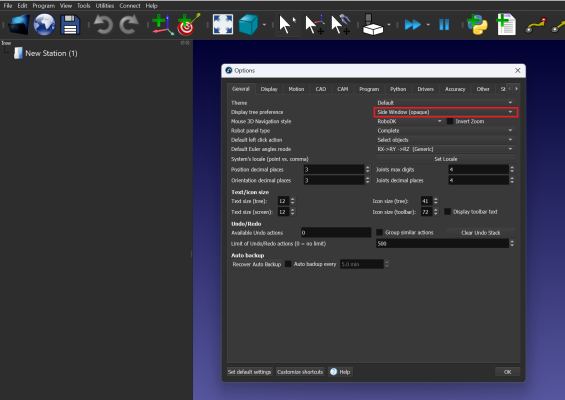The width and height of the screenshot is (565, 400).
Task: Open the Theme dropdown
Action: [x=445, y=103]
